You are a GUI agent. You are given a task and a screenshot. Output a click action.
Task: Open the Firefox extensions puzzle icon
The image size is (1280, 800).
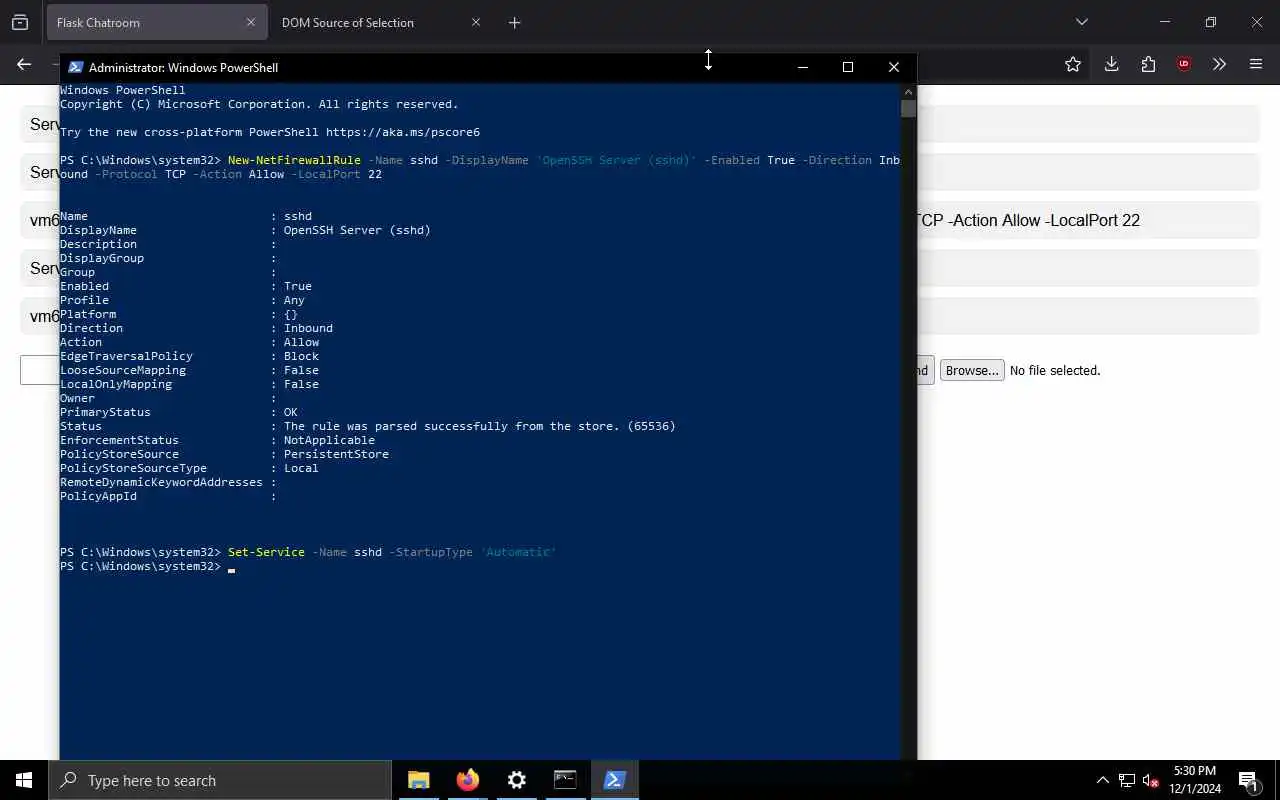[1148, 64]
